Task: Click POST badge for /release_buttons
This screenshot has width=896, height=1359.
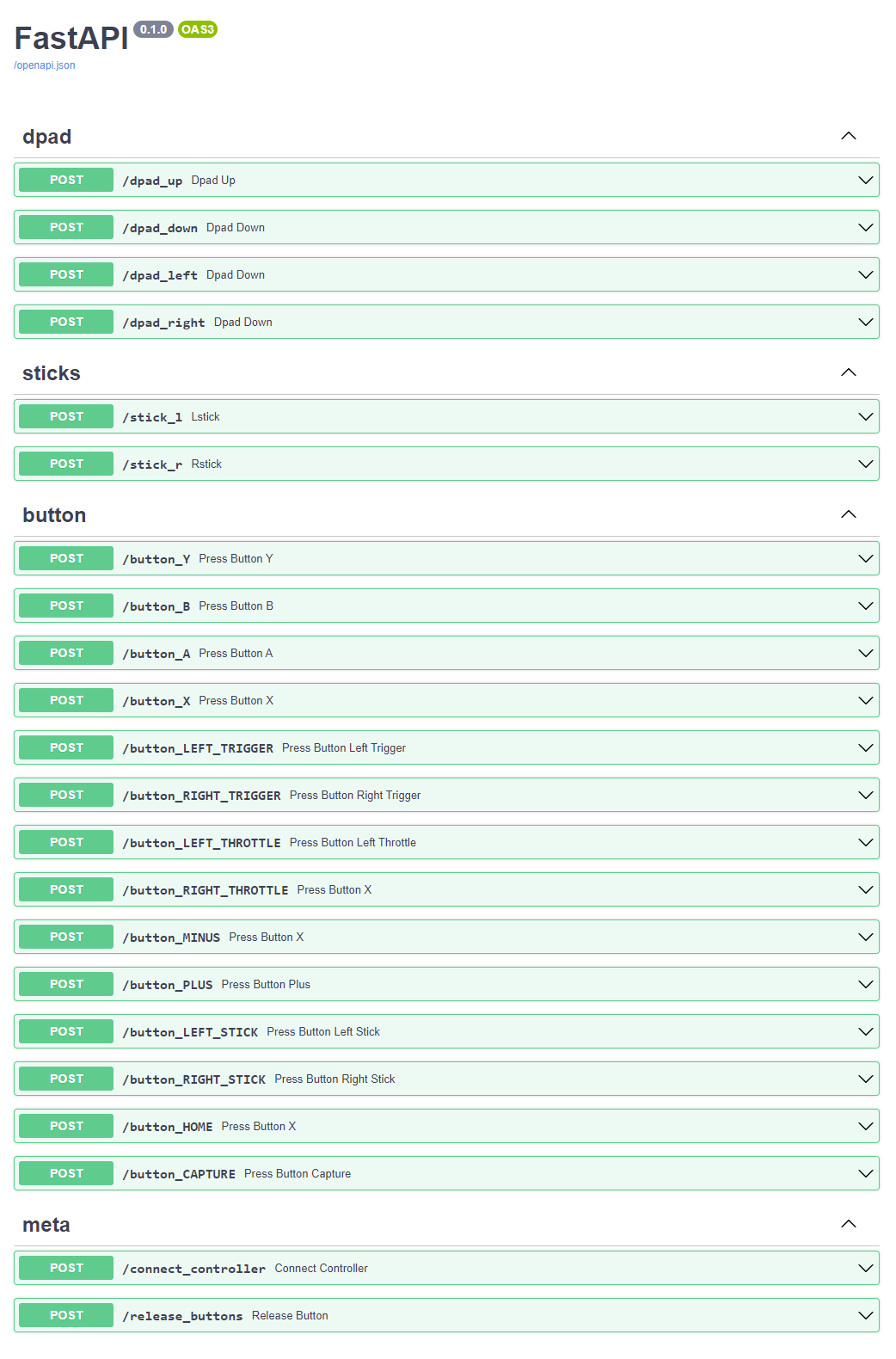Action: (66, 1315)
